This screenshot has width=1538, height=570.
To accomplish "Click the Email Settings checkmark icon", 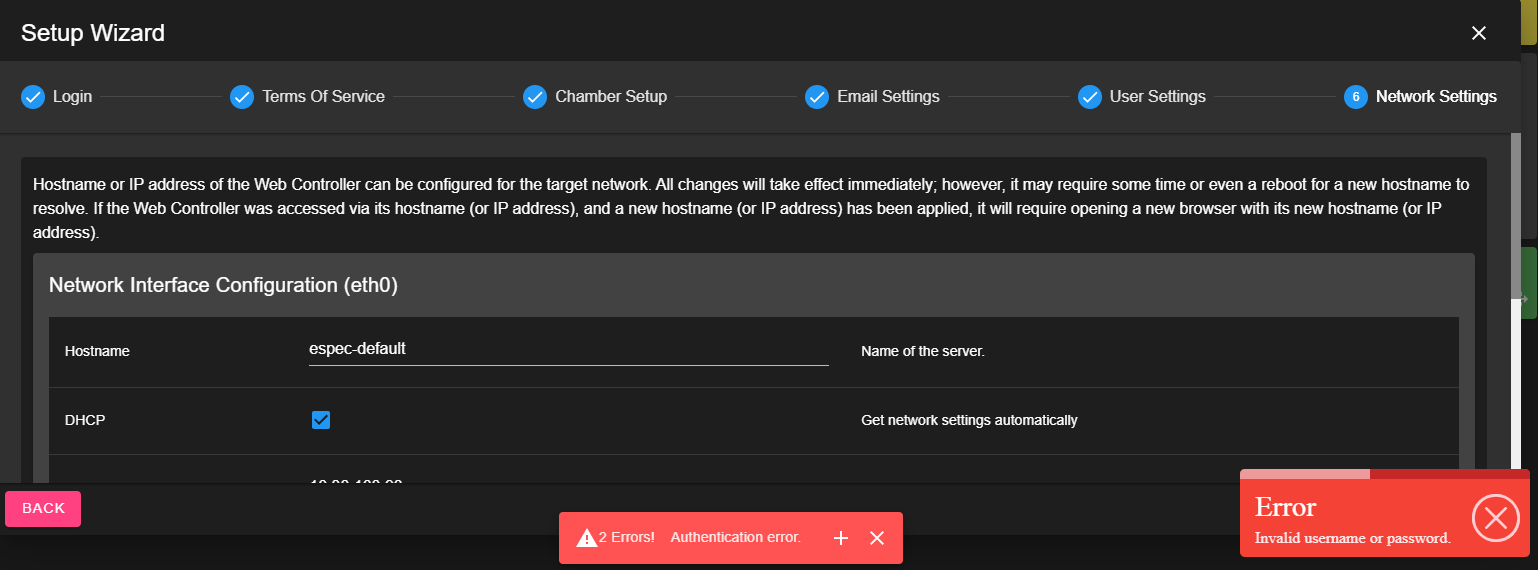I will [x=818, y=97].
